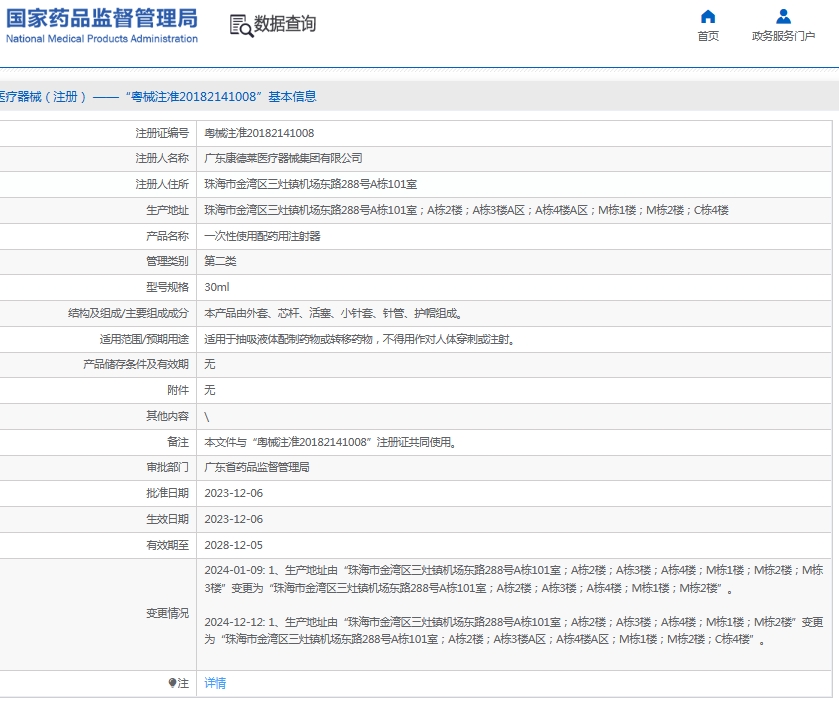Click the 批准日期 row label
The height and width of the screenshot is (701, 839).
coord(167,493)
